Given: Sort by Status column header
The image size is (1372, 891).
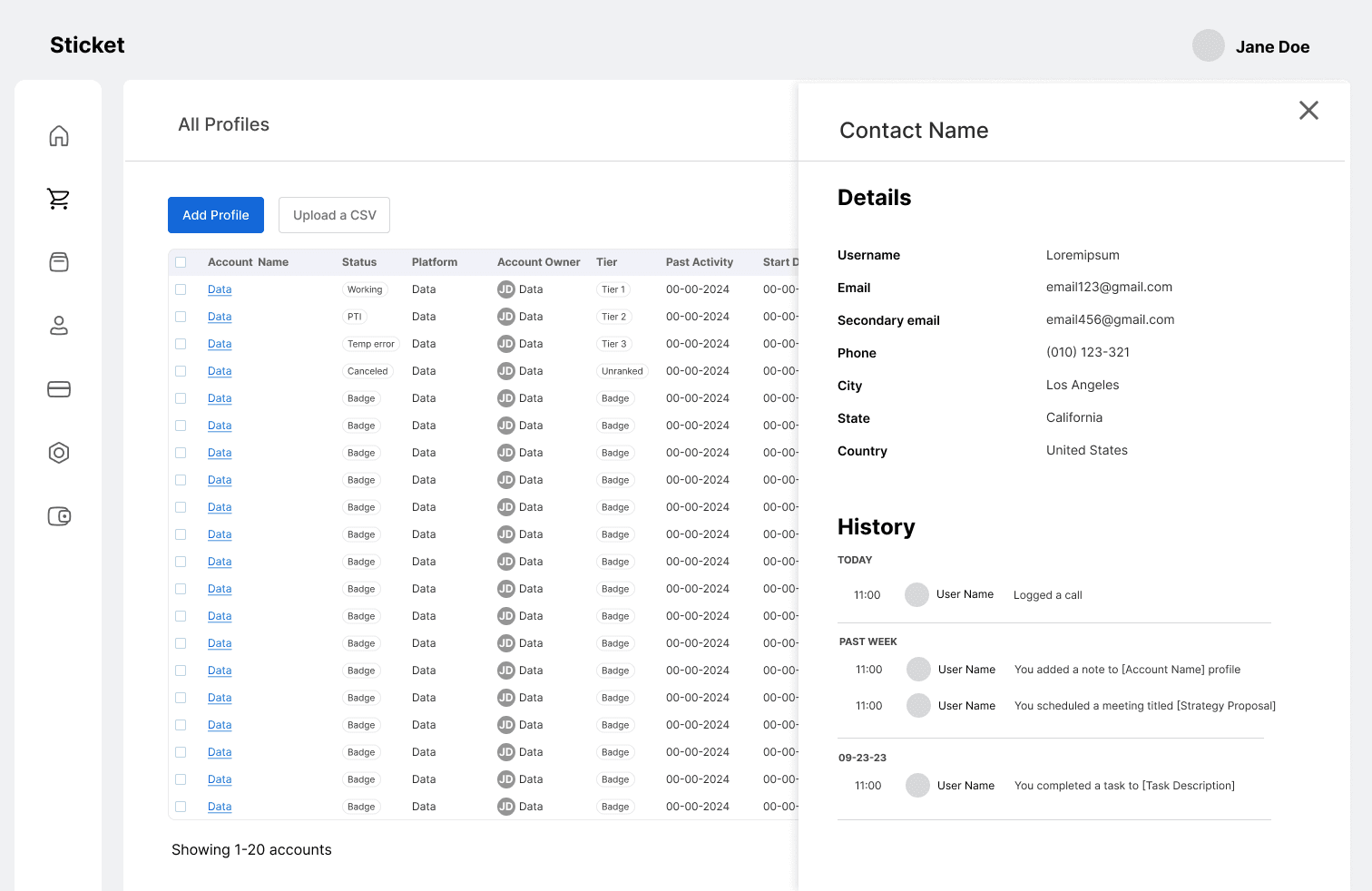Looking at the screenshot, I should tap(359, 262).
